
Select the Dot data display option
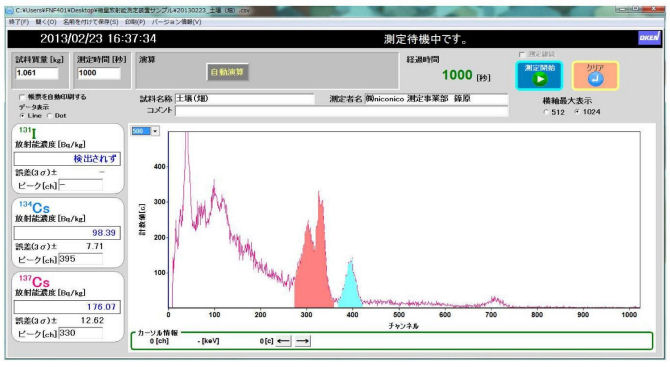(x=50, y=116)
